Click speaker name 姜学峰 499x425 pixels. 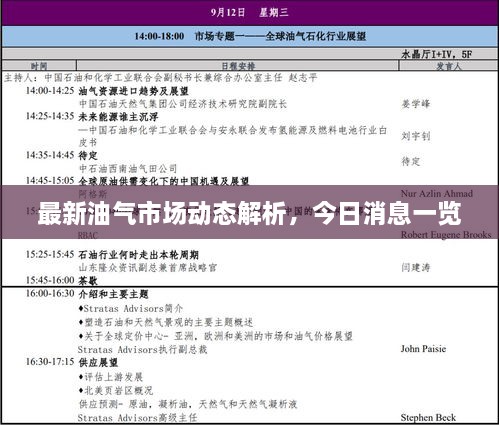(416, 104)
